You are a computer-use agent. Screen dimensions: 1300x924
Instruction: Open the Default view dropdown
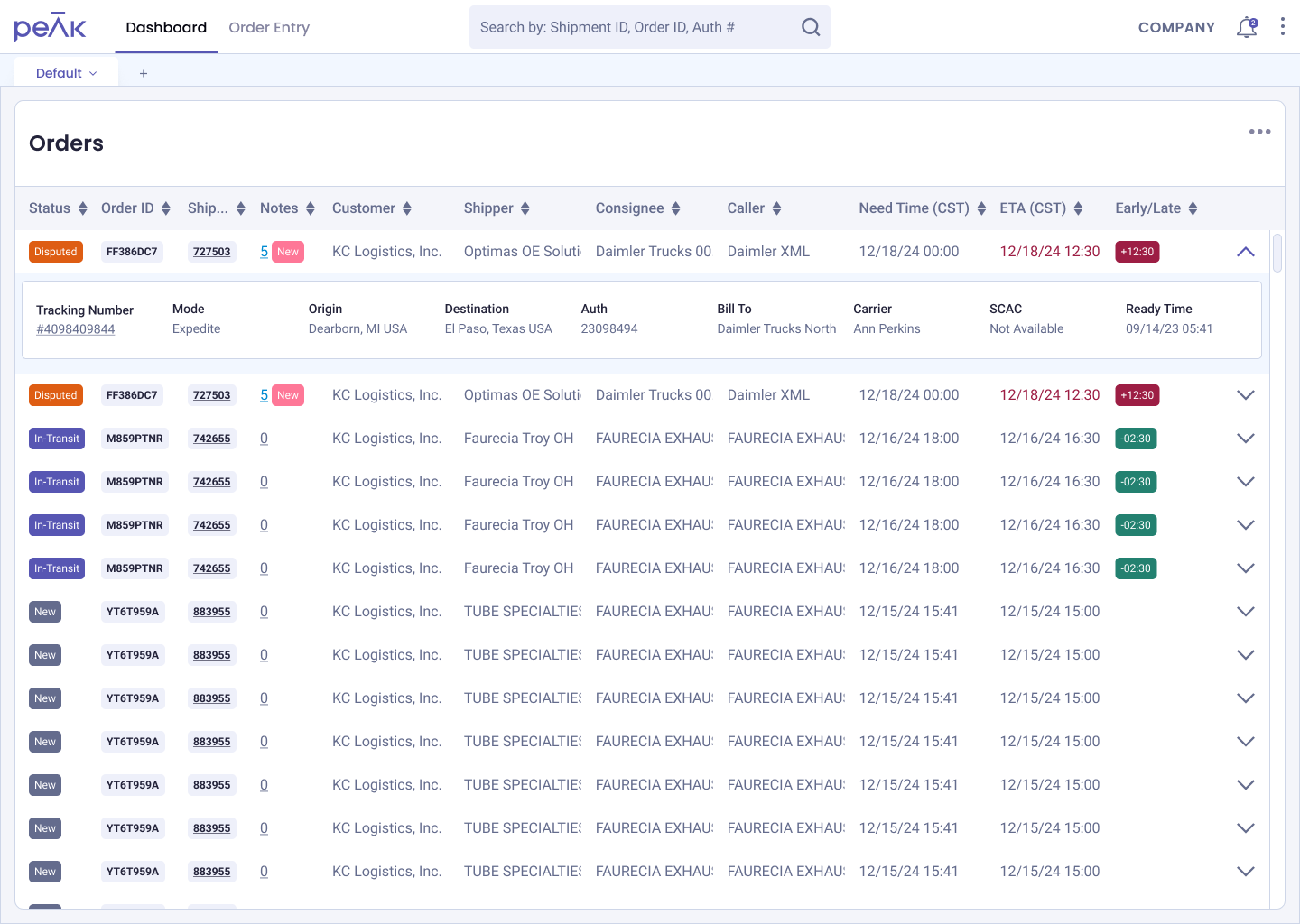point(66,73)
